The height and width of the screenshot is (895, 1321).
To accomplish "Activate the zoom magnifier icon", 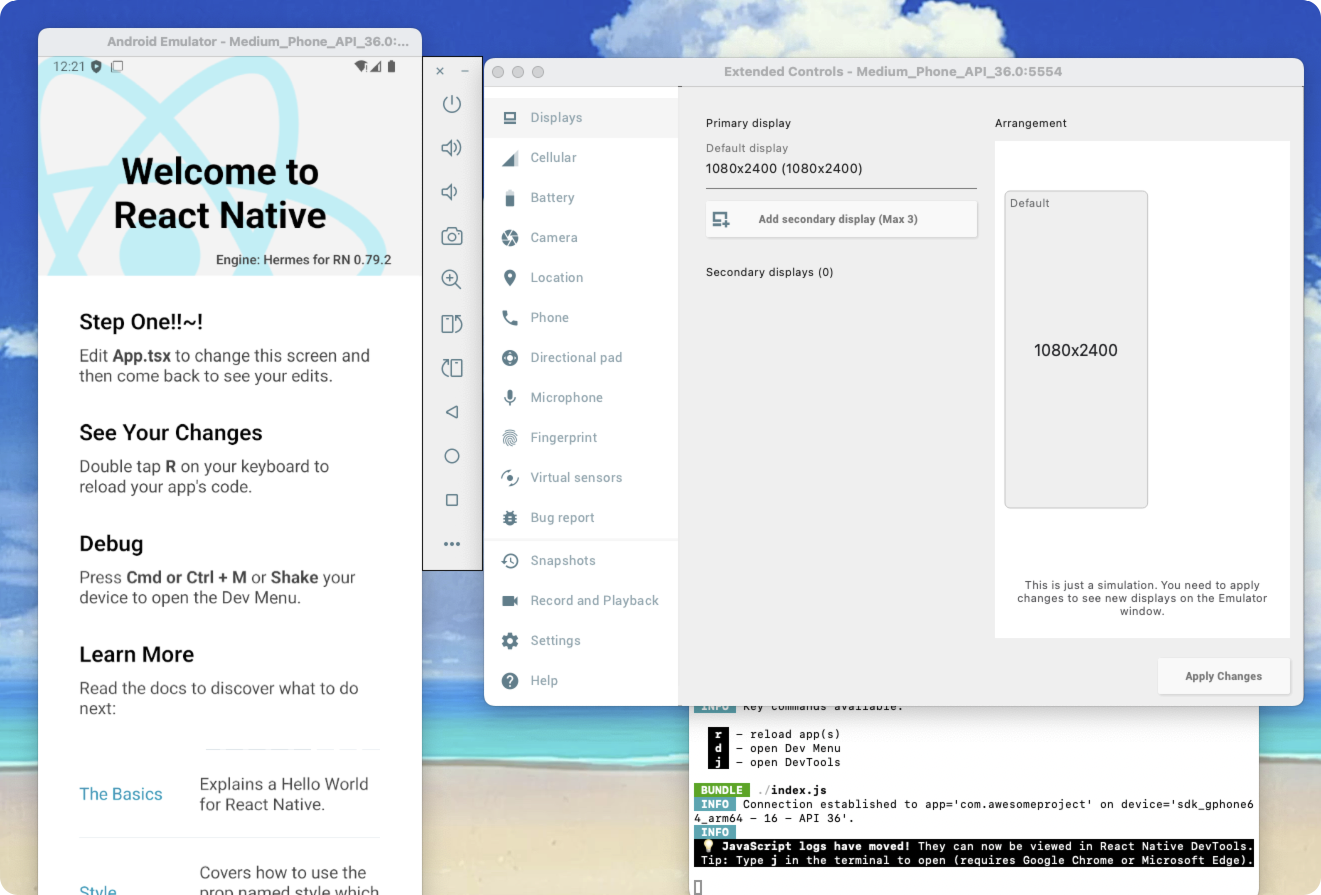I will [451, 280].
